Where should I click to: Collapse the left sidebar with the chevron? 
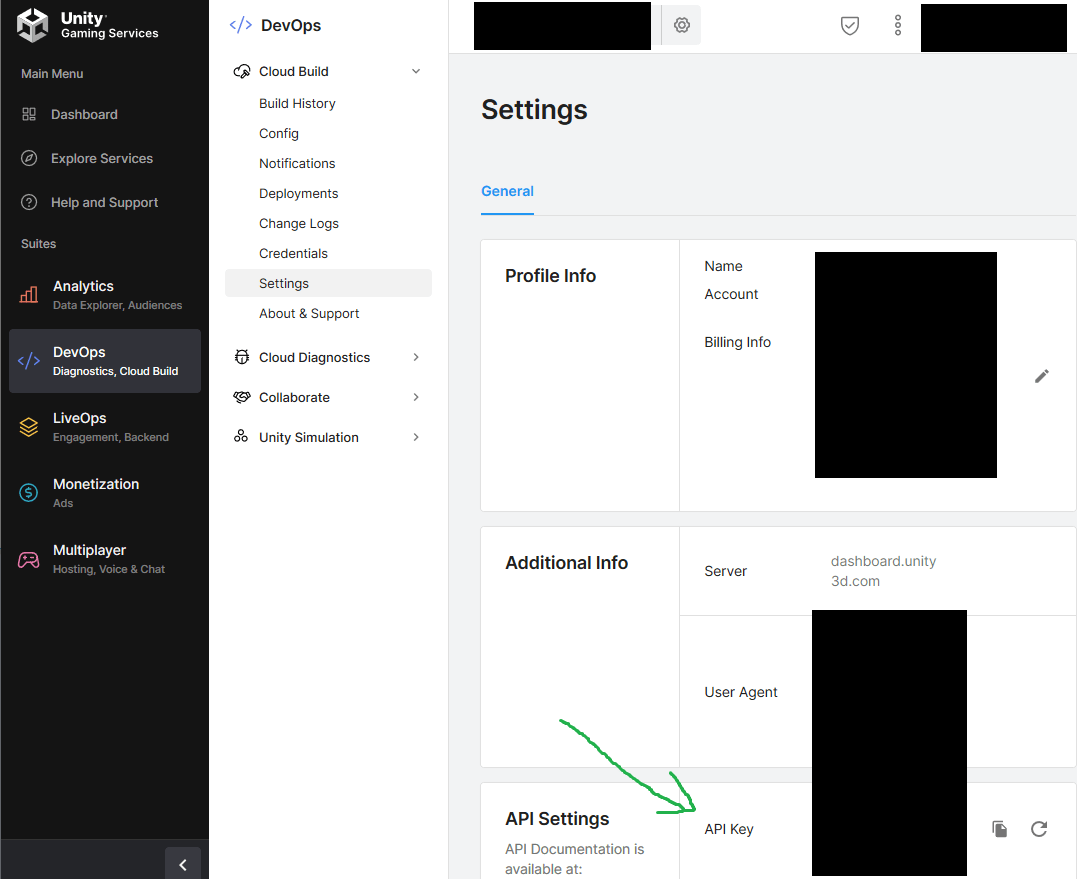[182, 863]
